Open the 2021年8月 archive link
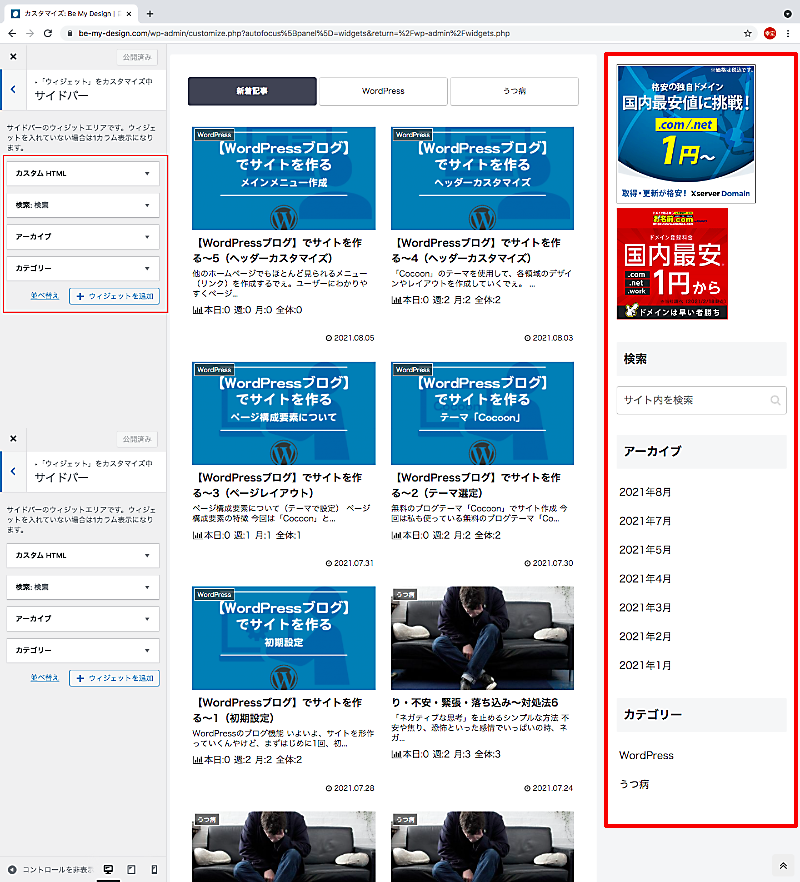 pyautogui.click(x=645, y=492)
